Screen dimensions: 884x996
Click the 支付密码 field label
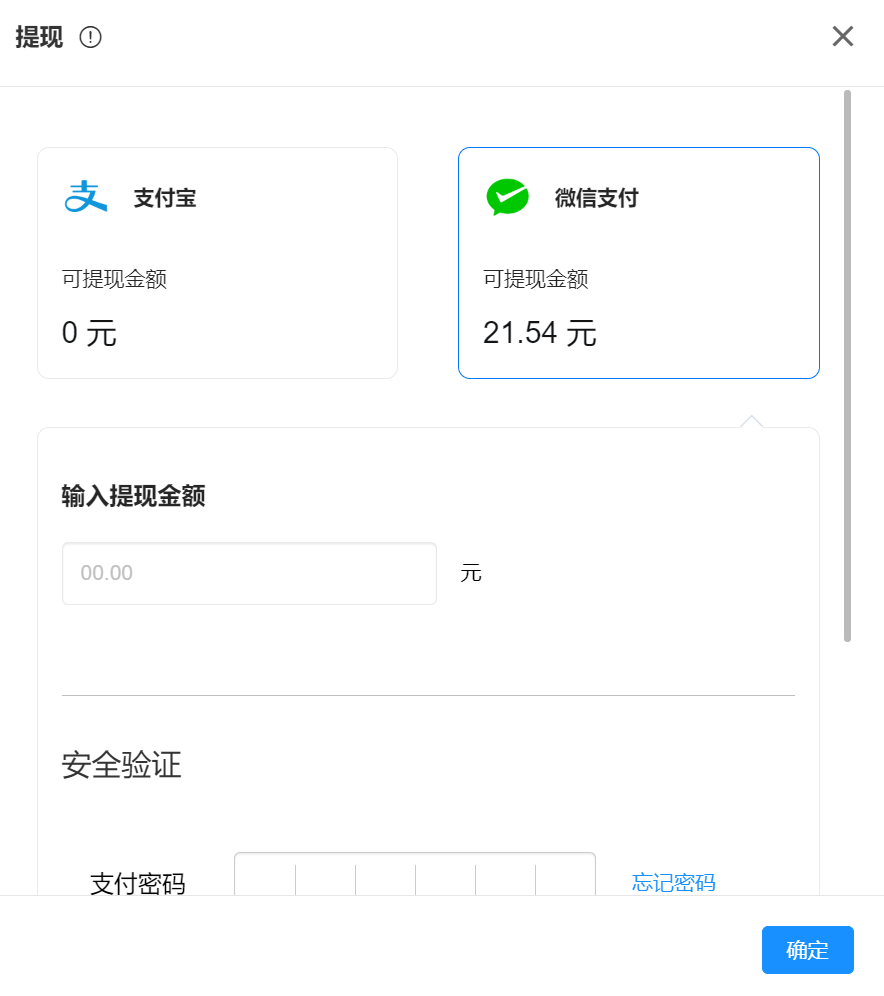click(x=138, y=883)
